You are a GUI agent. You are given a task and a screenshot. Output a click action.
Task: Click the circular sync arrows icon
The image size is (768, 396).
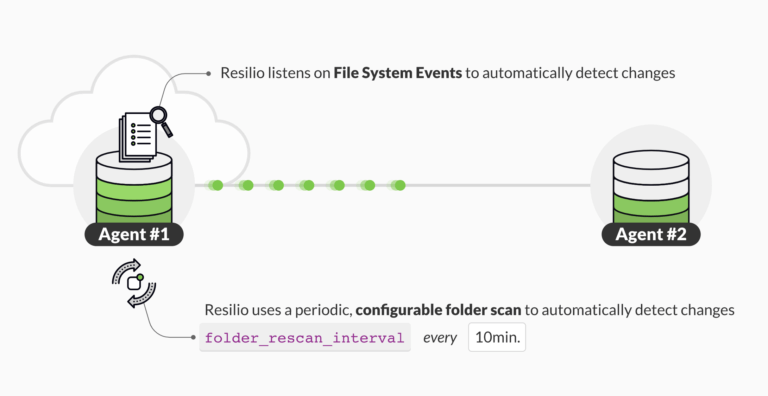pos(134,283)
